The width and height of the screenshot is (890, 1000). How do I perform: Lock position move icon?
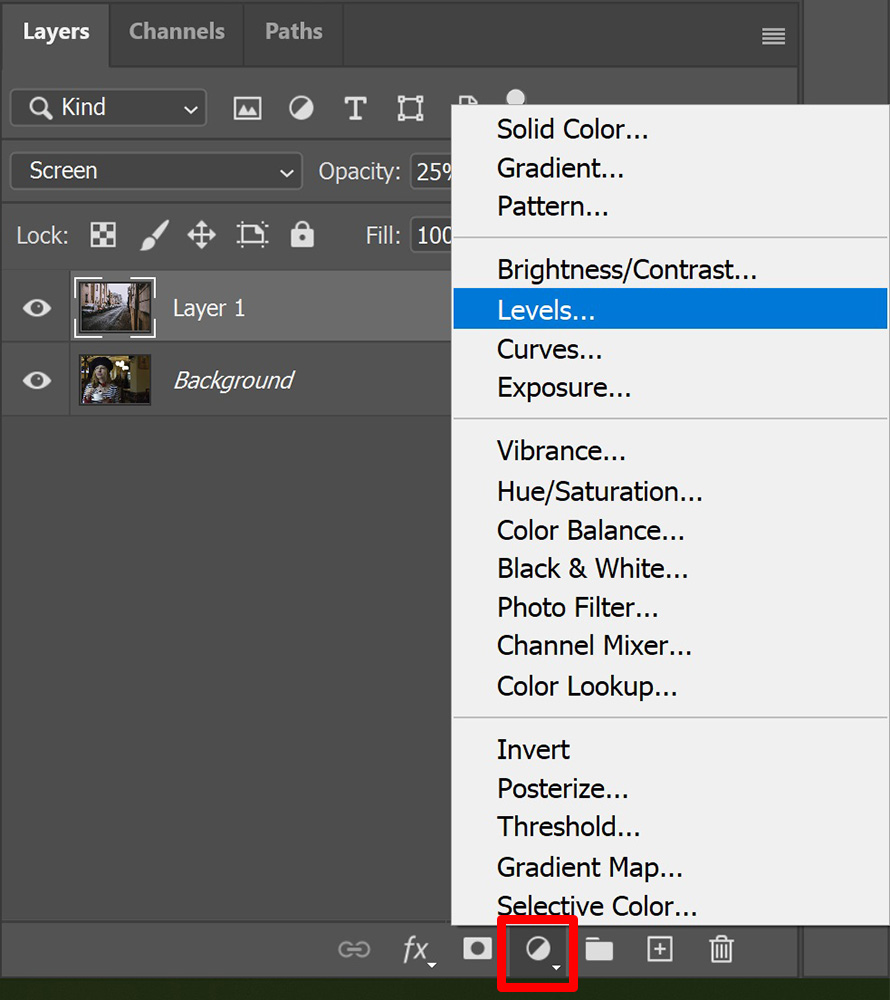pos(201,235)
